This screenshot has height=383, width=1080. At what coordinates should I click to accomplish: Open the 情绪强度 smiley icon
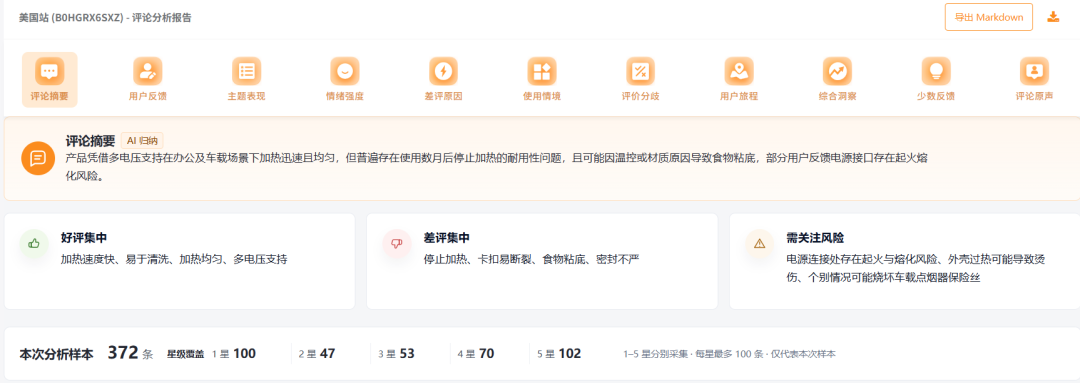point(345,71)
